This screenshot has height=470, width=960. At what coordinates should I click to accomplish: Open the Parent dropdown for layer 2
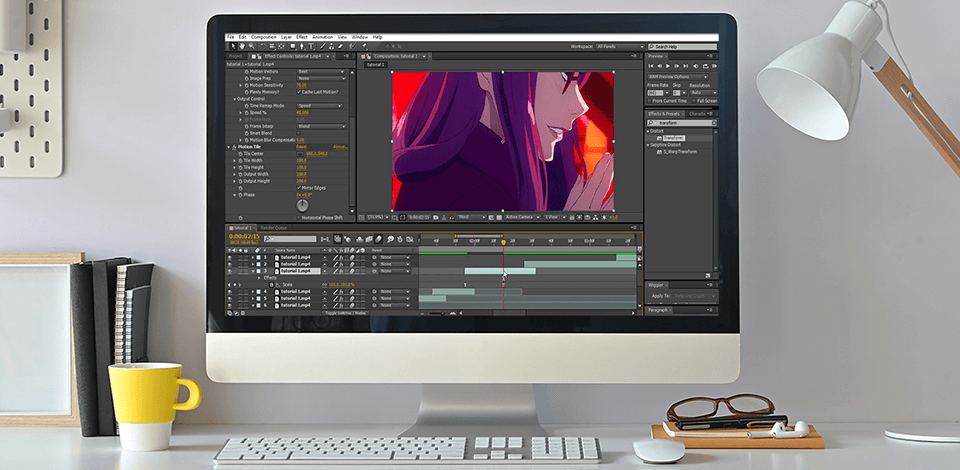[x=394, y=264]
